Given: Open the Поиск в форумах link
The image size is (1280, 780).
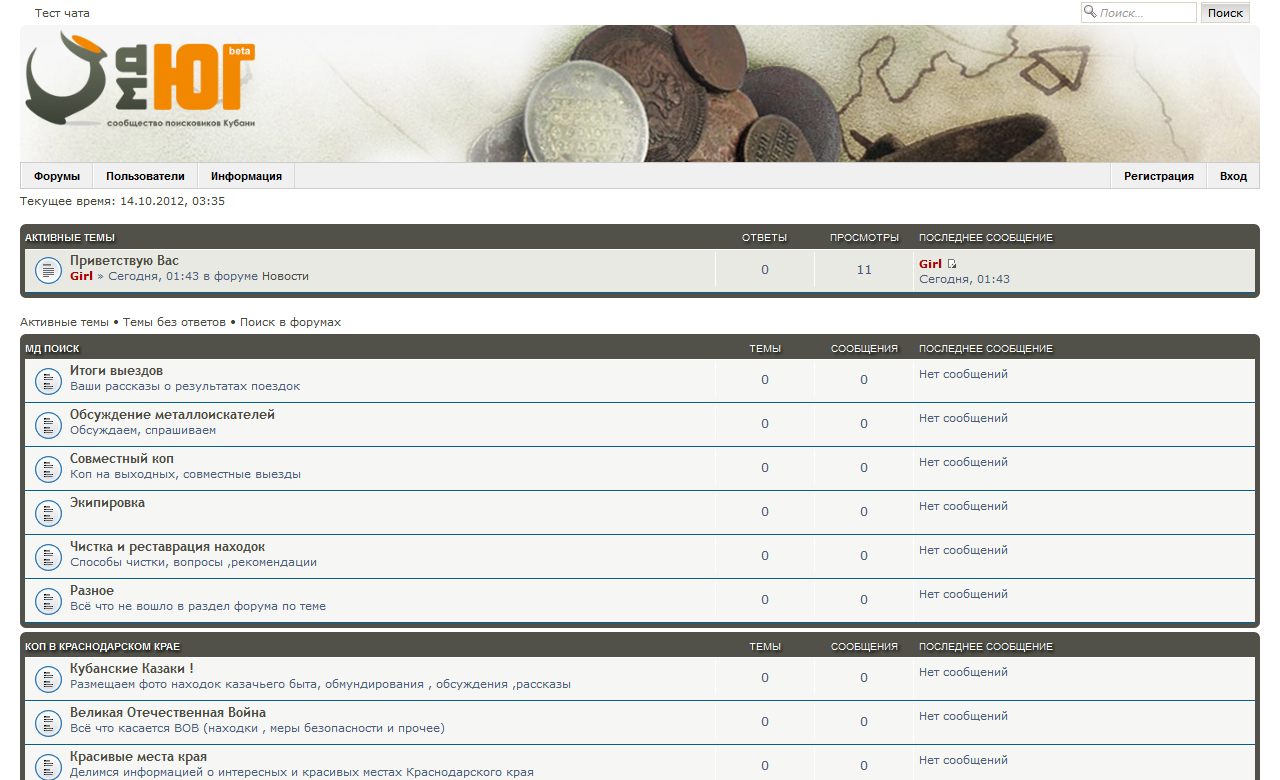Looking at the screenshot, I should (290, 322).
